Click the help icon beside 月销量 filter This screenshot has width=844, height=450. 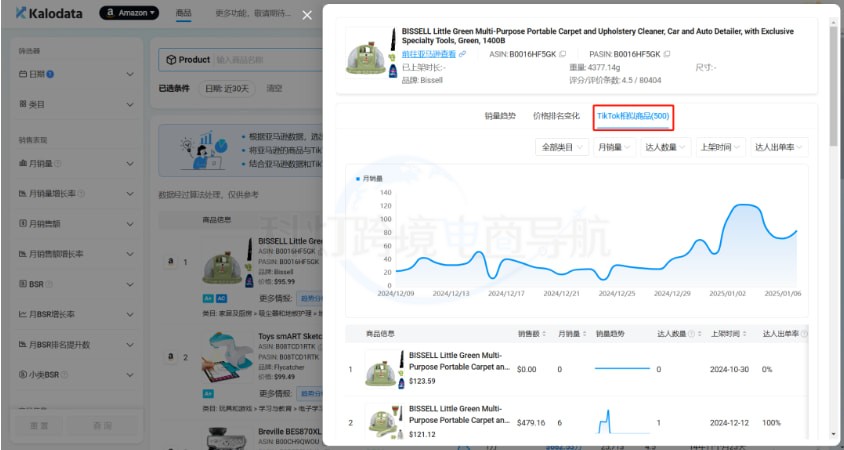[58, 163]
